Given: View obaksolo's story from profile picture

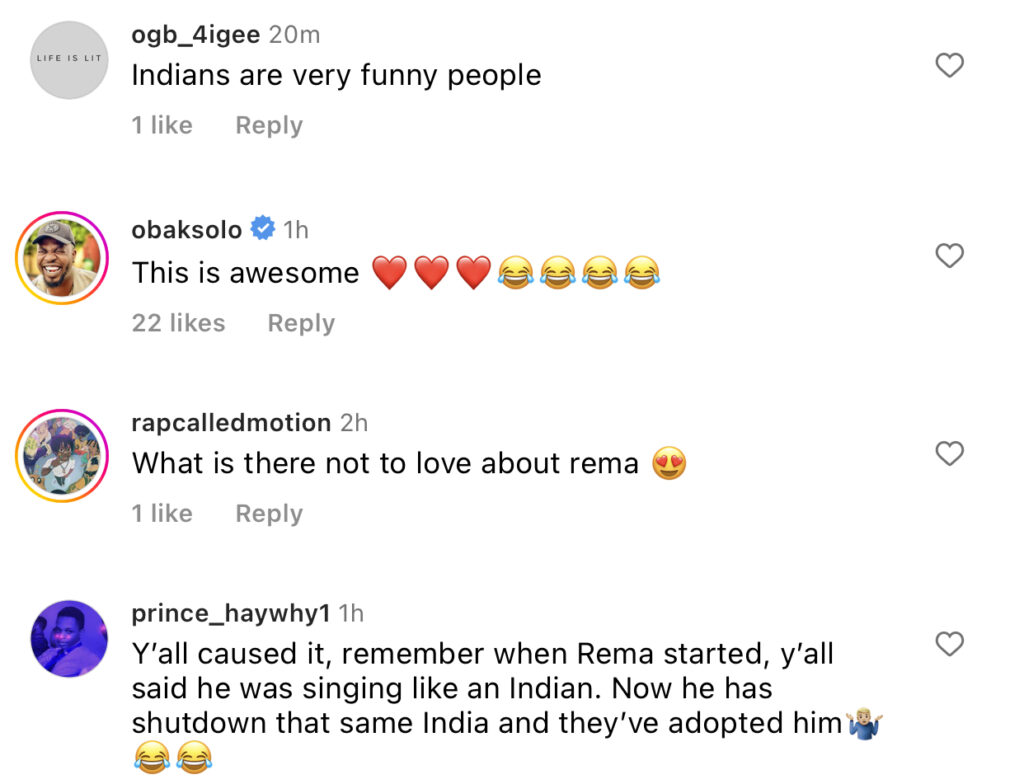Looking at the screenshot, I should [61, 257].
